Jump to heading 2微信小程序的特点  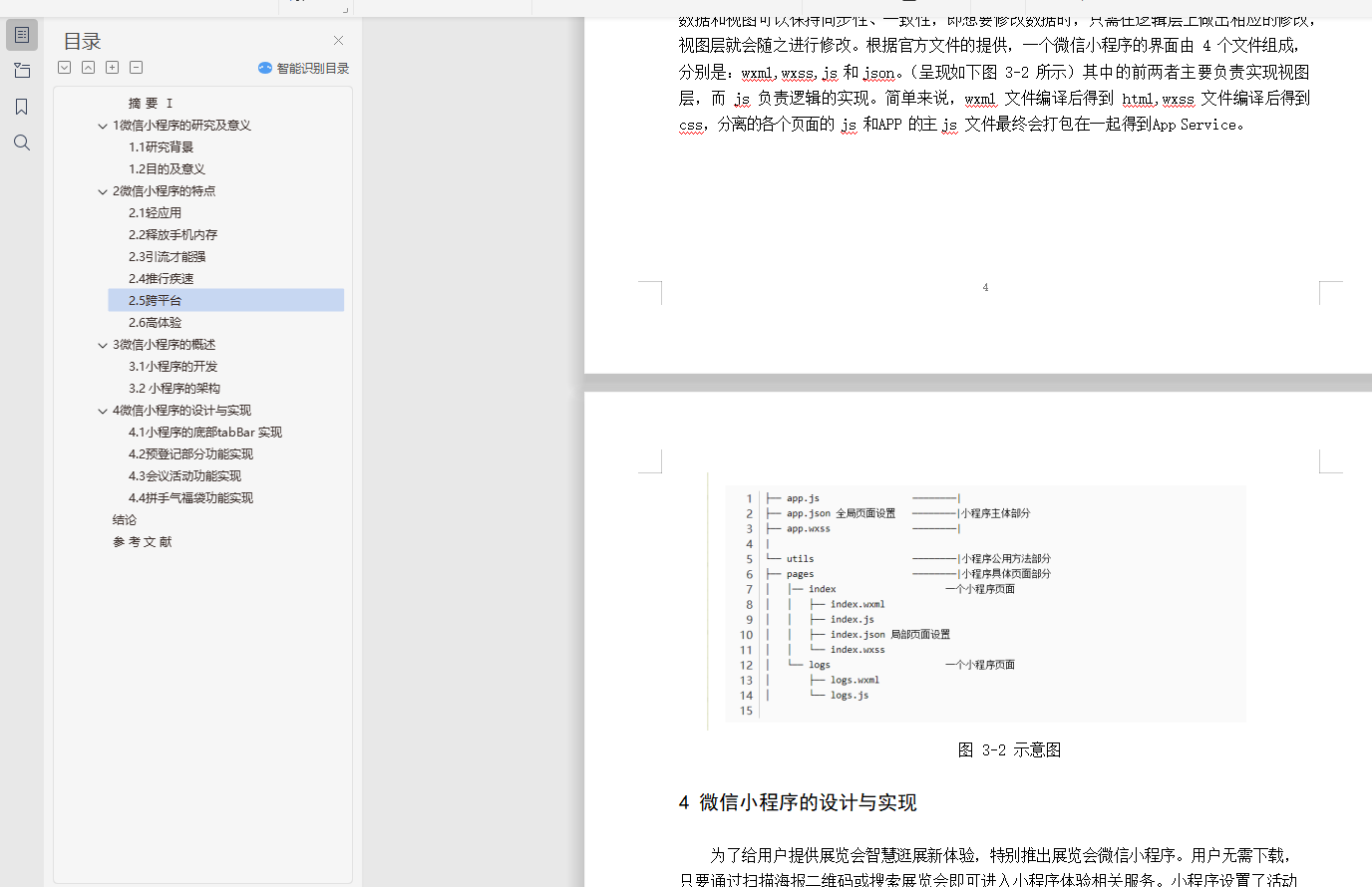(164, 190)
